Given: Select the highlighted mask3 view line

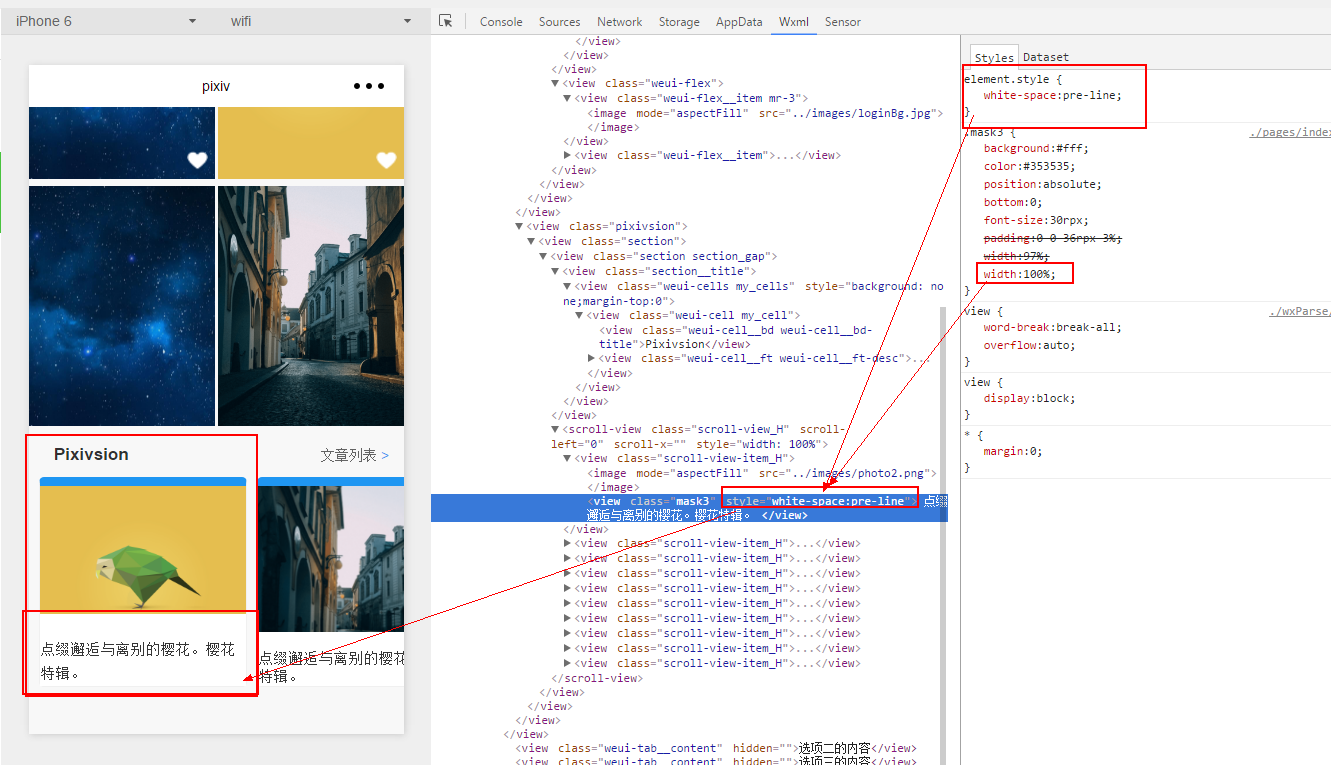Looking at the screenshot, I should 689,508.
